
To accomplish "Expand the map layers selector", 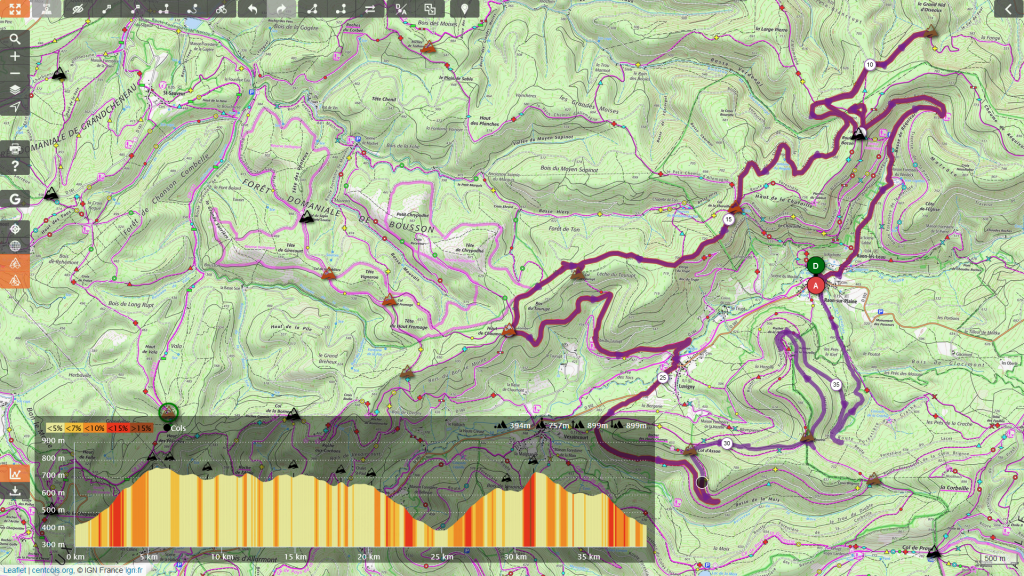I will (15, 90).
